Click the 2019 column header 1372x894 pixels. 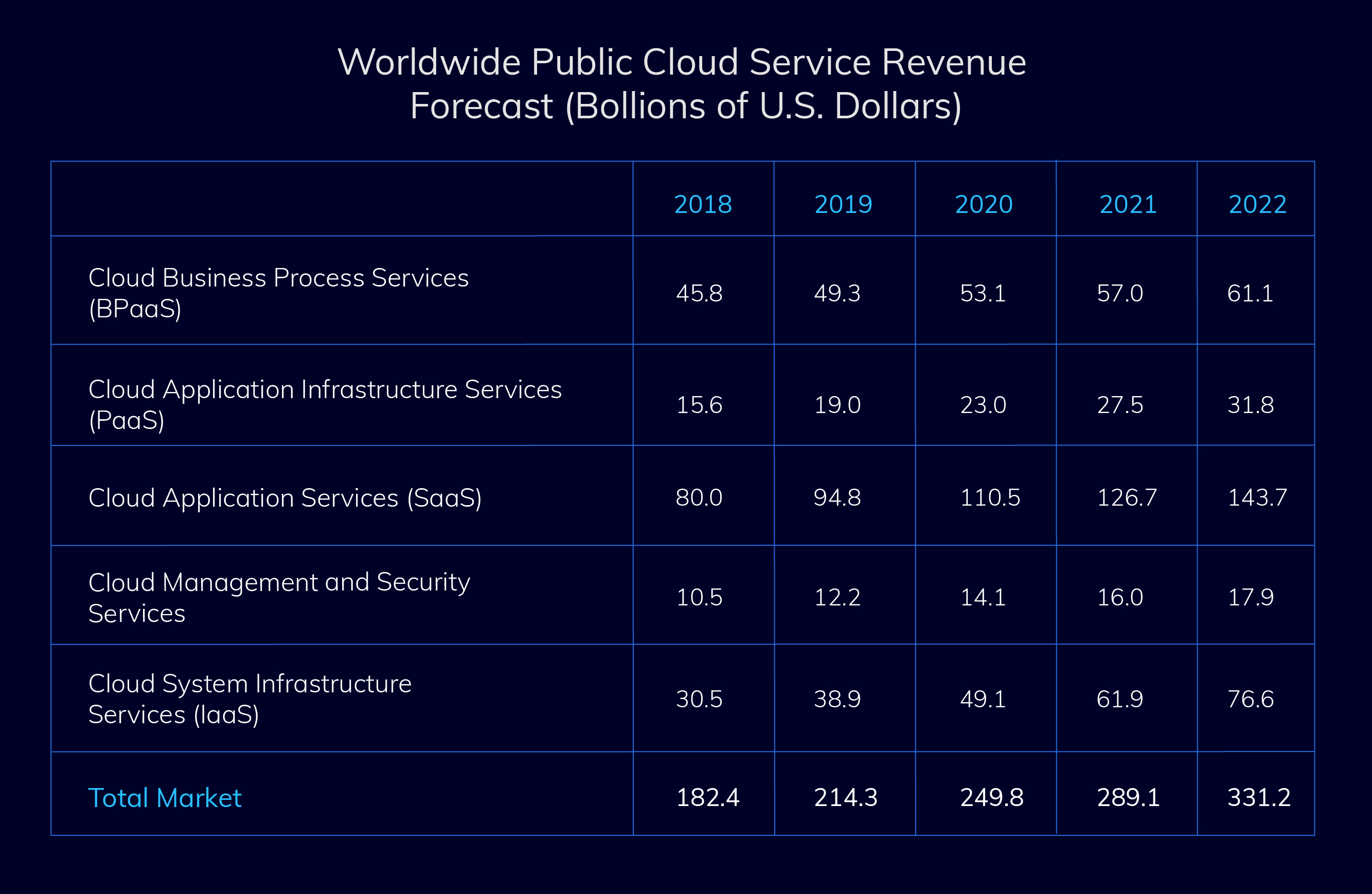843,204
